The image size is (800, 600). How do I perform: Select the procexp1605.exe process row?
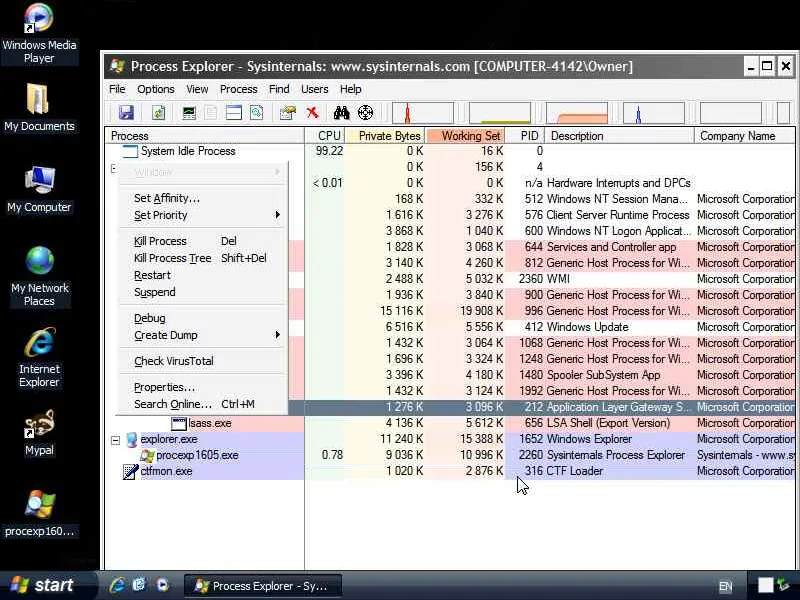450,455
